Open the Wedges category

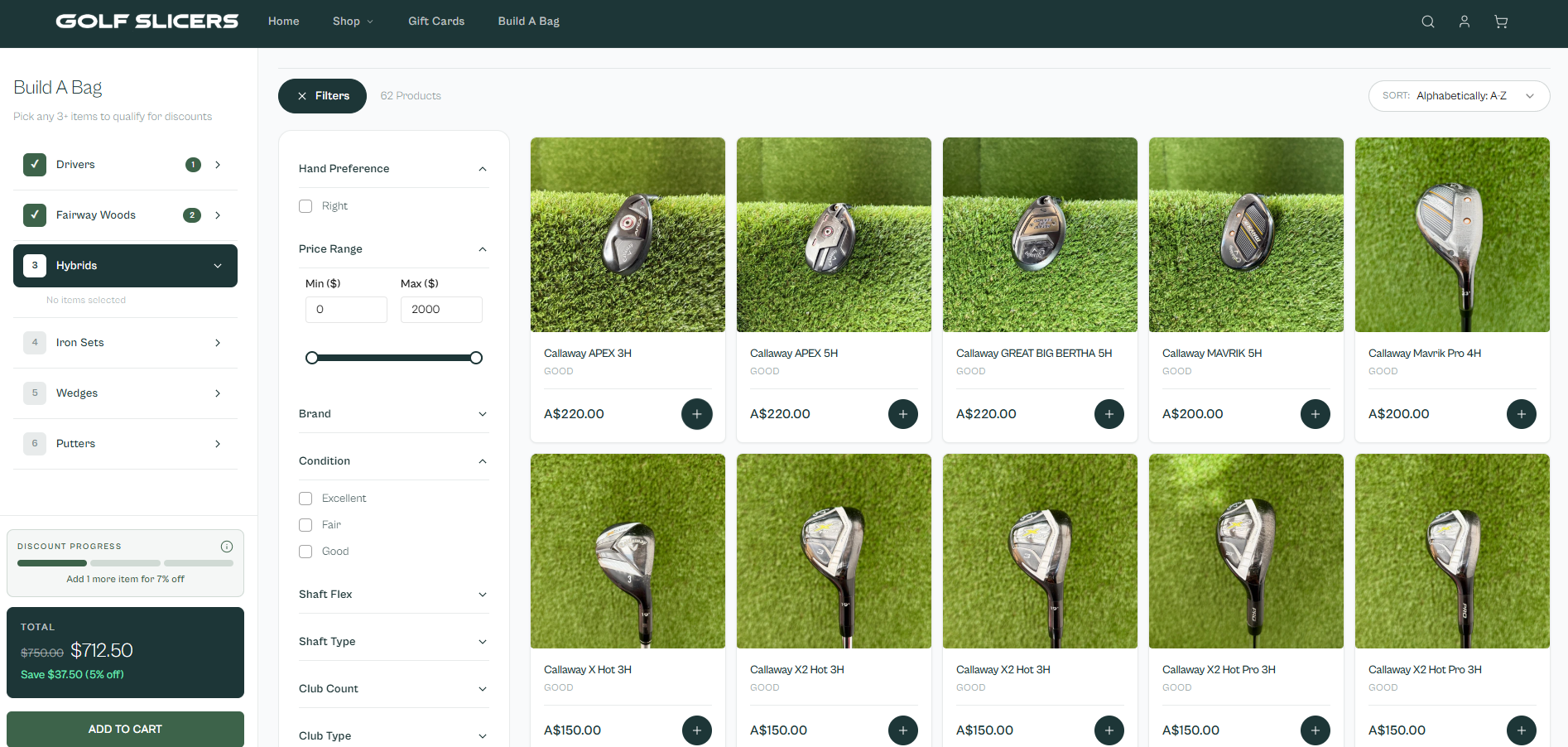click(125, 393)
